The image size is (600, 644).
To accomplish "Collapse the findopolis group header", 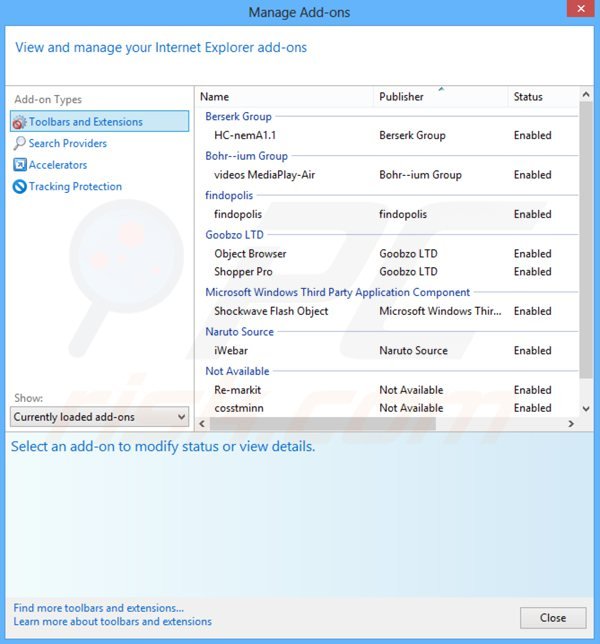I will [x=229, y=196].
